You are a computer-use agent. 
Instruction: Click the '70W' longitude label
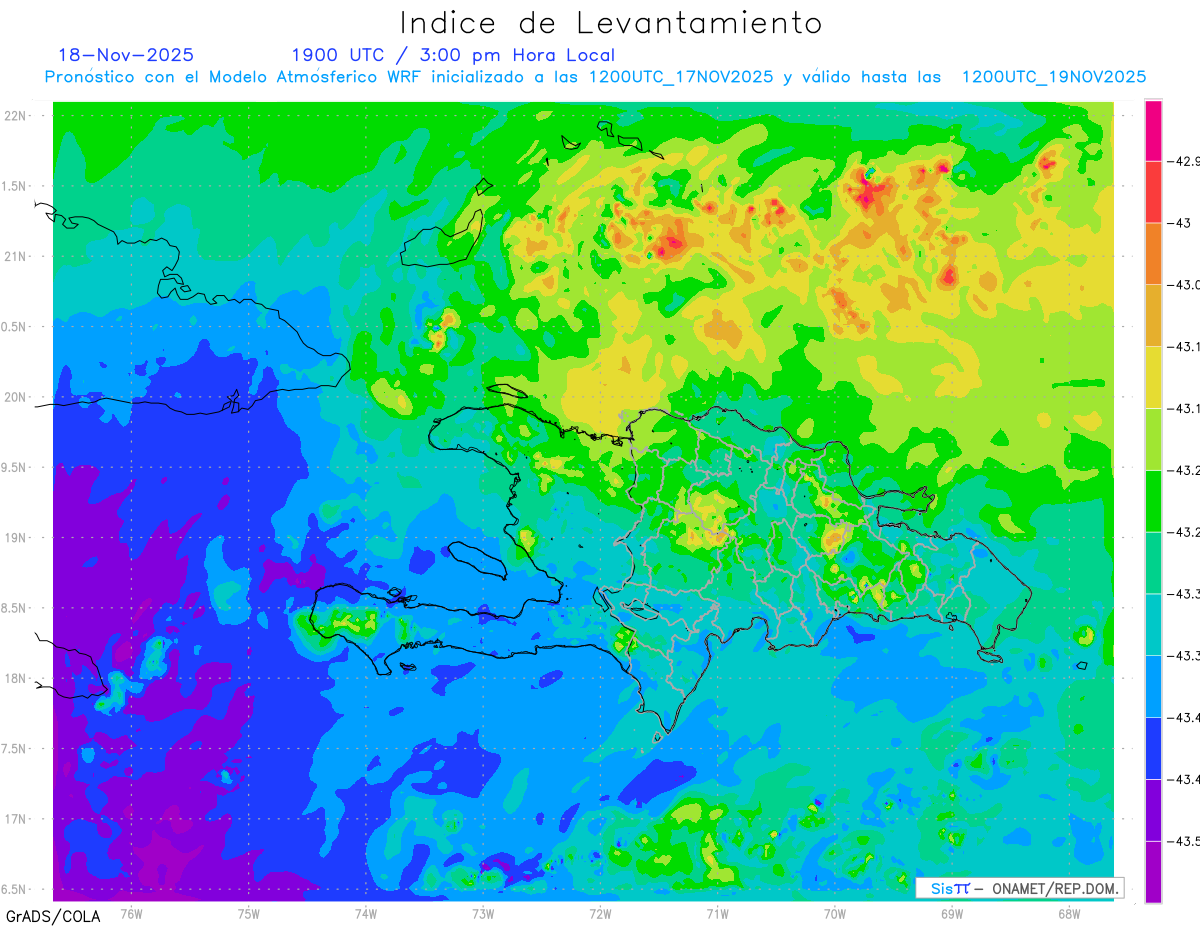[x=835, y=913]
